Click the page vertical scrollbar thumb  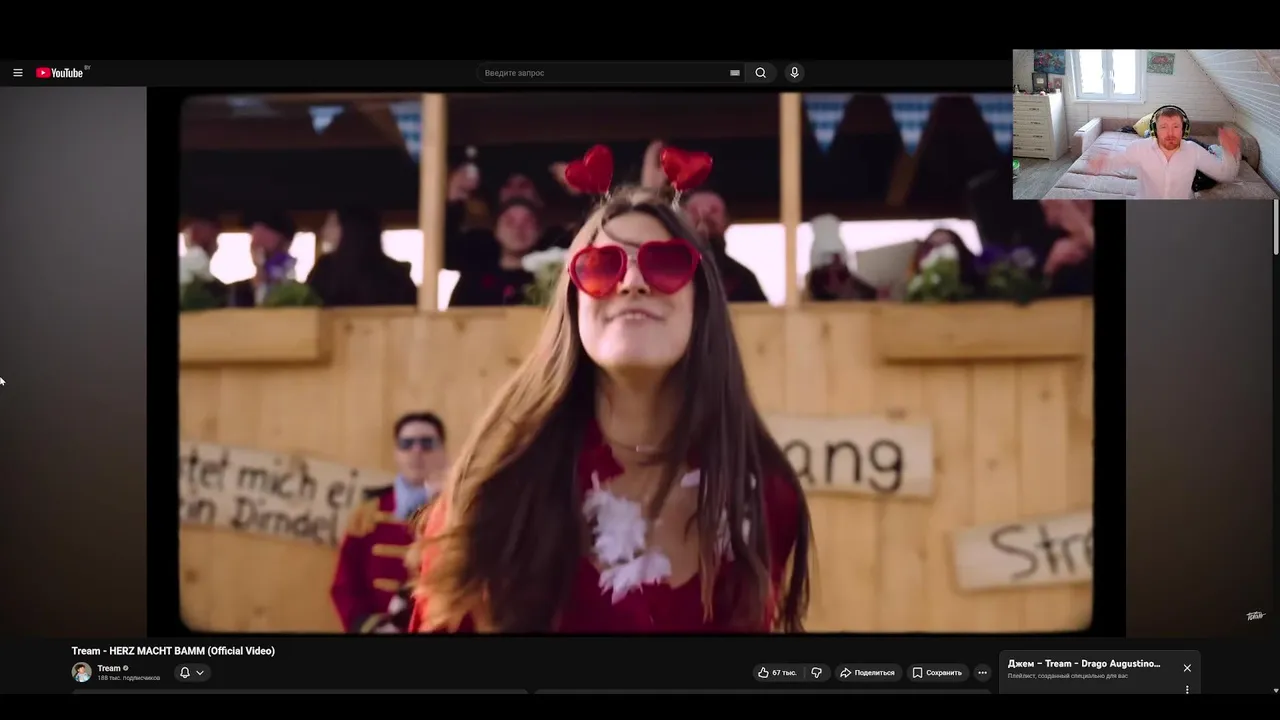click(1275, 227)
